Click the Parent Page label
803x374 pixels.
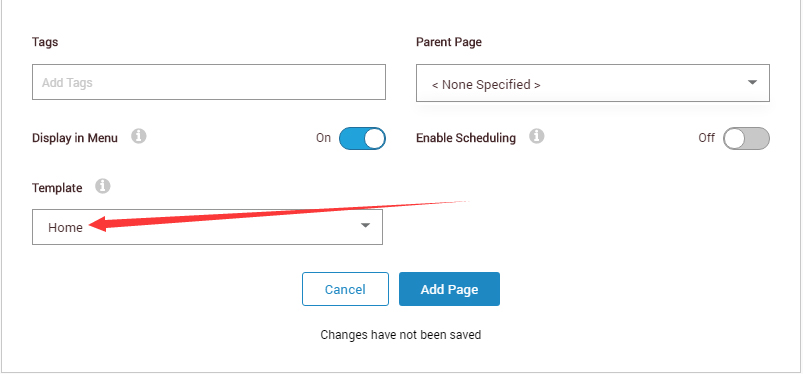(x=449, y=42)
